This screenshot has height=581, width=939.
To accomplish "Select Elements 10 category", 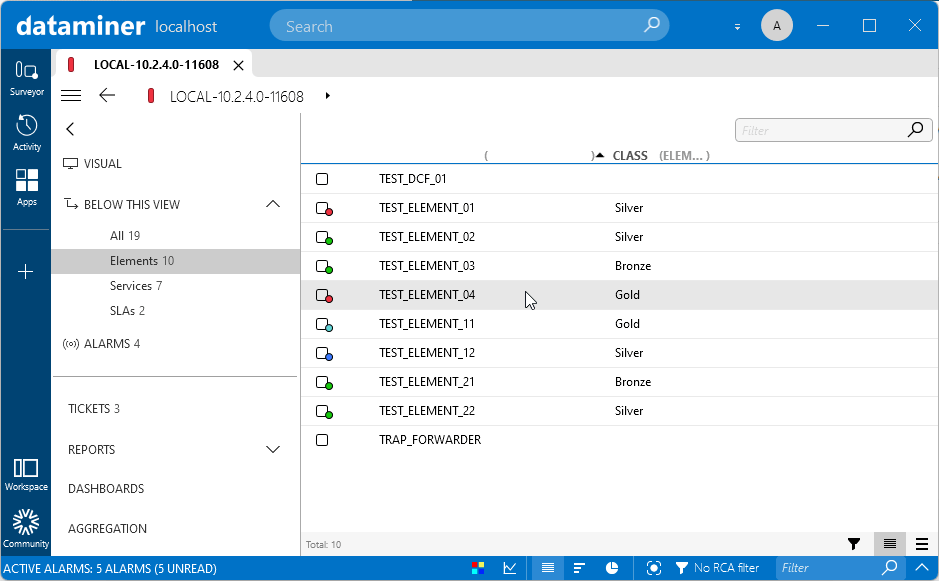I will [x=175, y=261].
